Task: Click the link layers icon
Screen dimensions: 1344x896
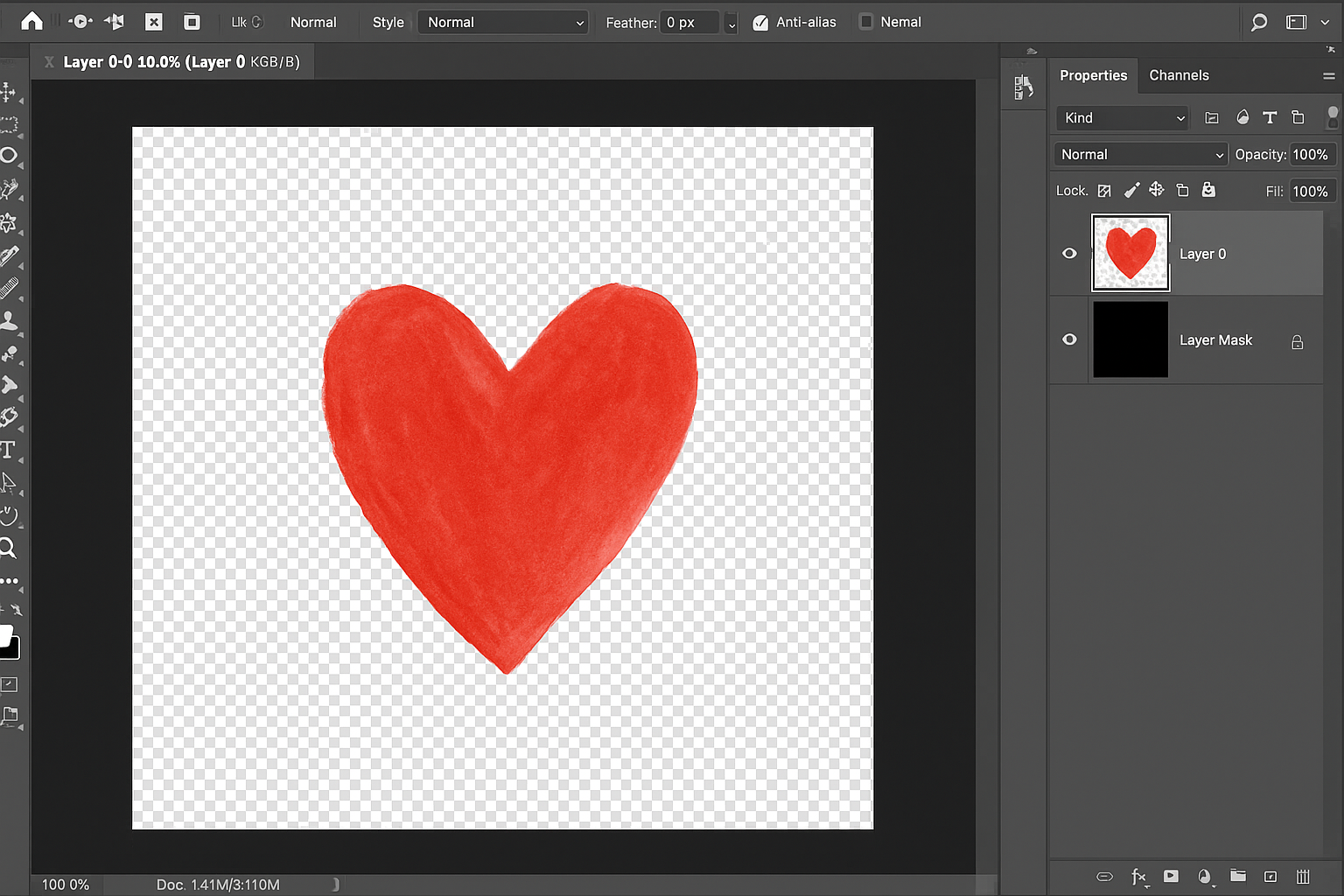Action: 1104,876
